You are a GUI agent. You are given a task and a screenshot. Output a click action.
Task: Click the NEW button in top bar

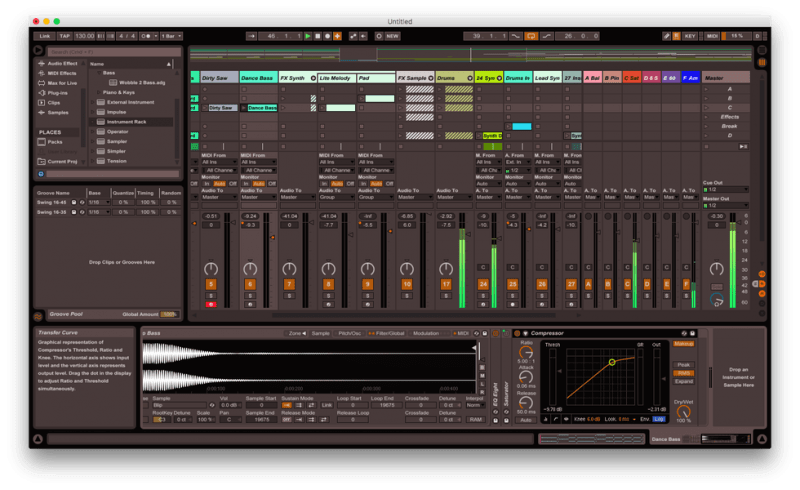coord(391,36)
